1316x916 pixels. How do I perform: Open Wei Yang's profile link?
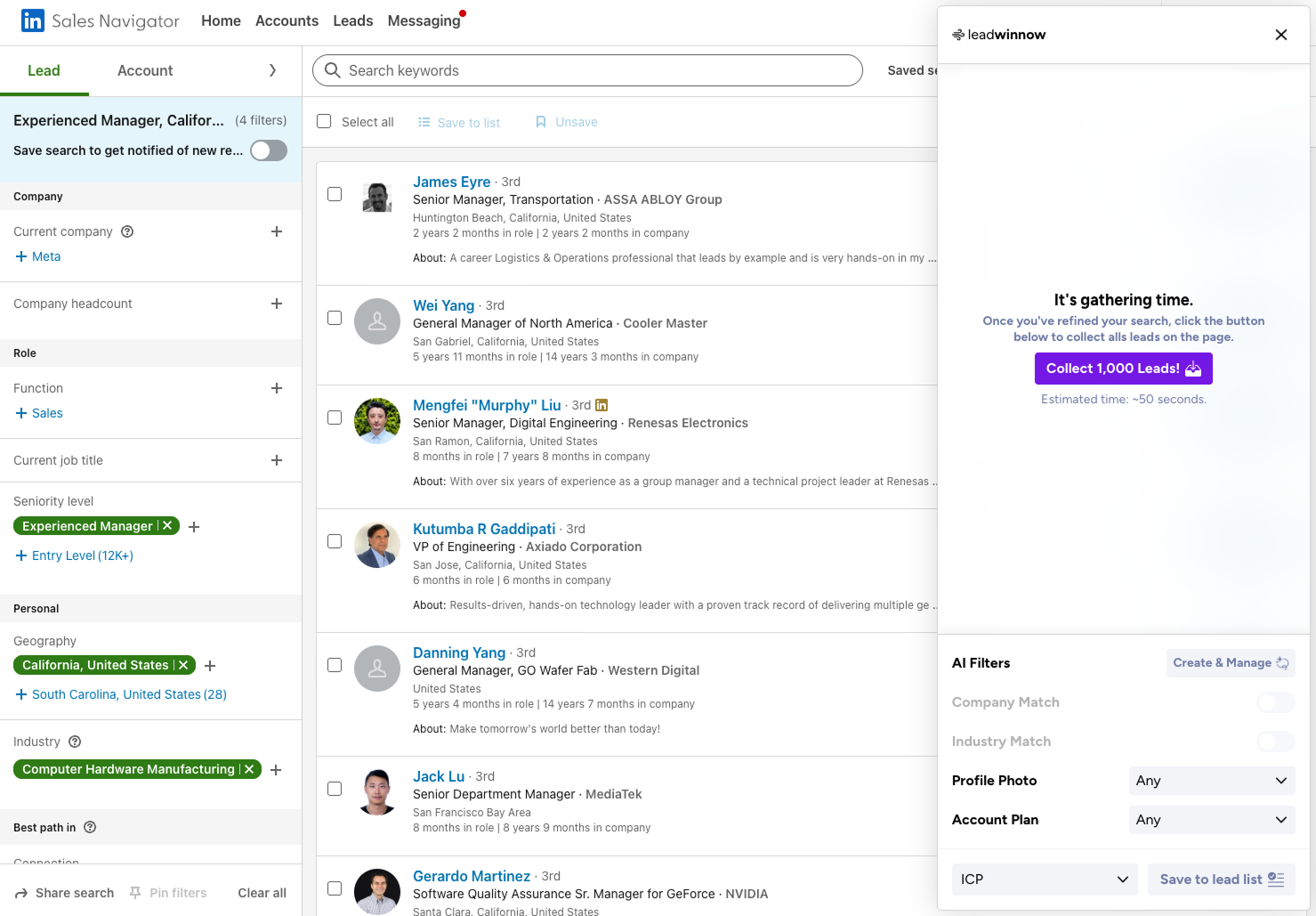[x=443, y=305]
